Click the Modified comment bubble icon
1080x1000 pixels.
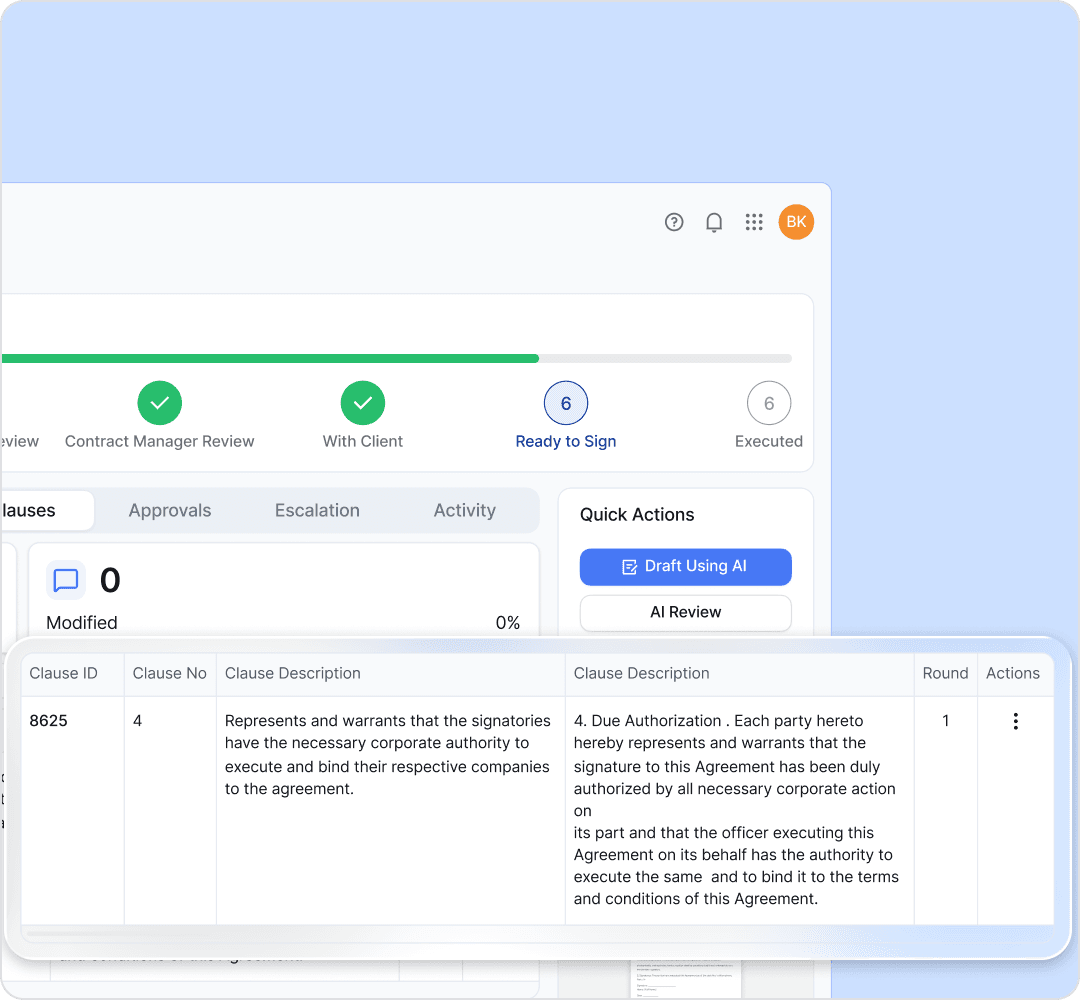coord(66,580)
